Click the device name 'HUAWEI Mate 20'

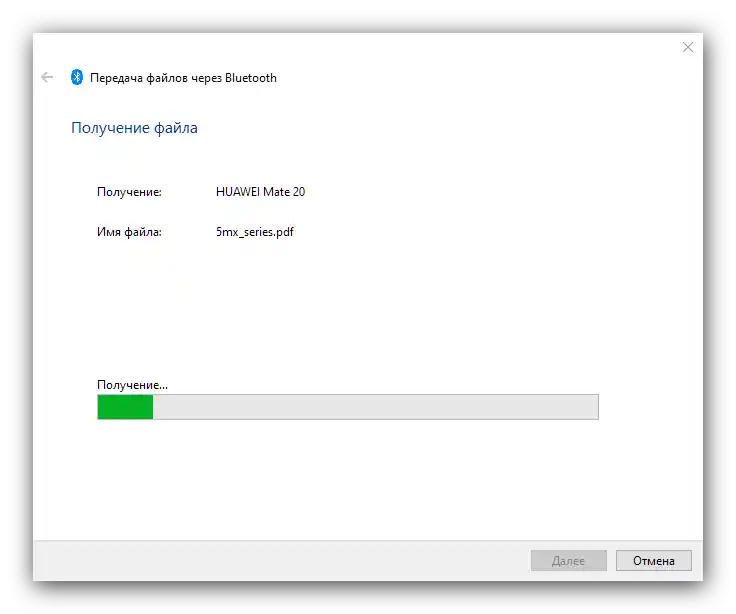click(x=261, y=192)
